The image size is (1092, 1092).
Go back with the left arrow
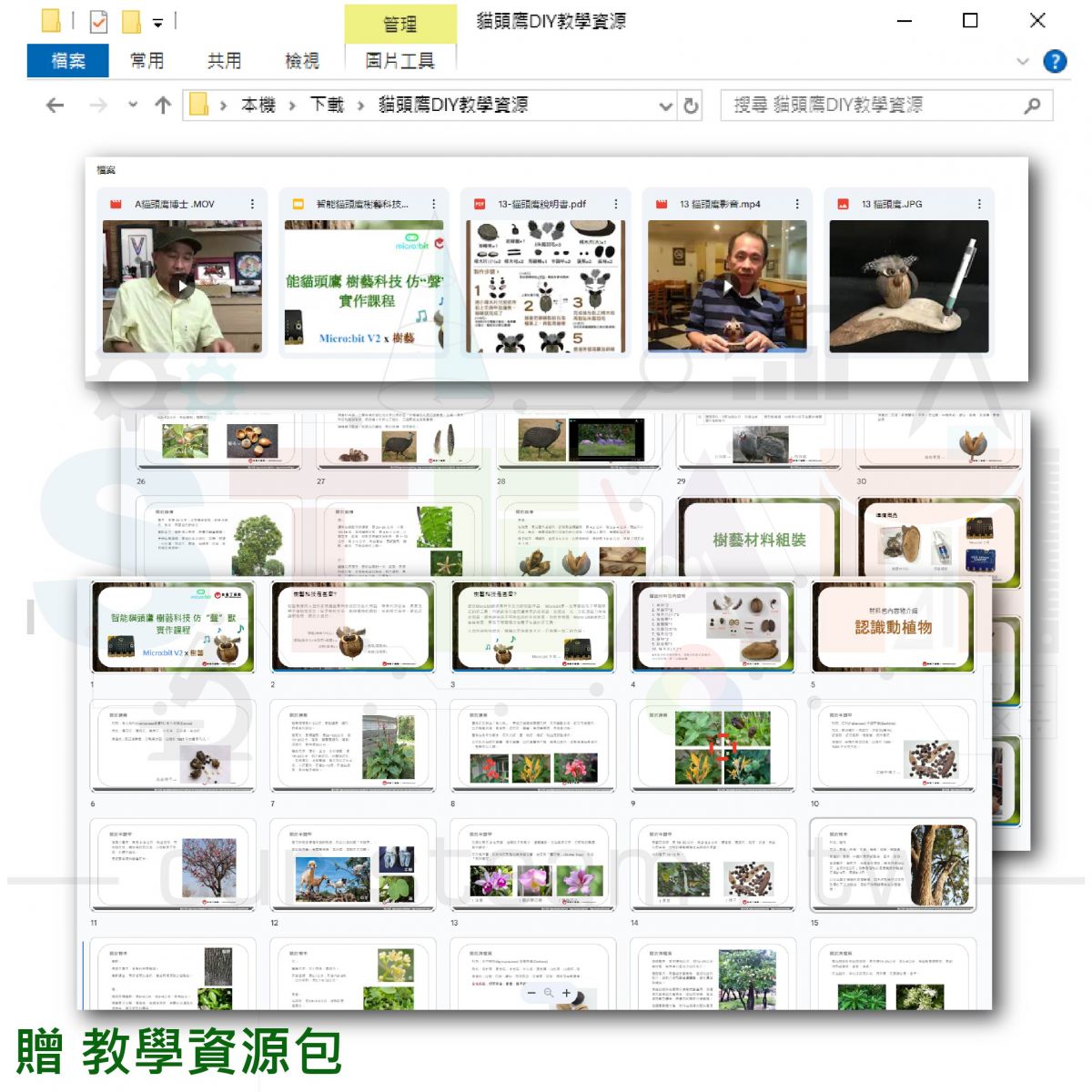(x=55, y=106)
